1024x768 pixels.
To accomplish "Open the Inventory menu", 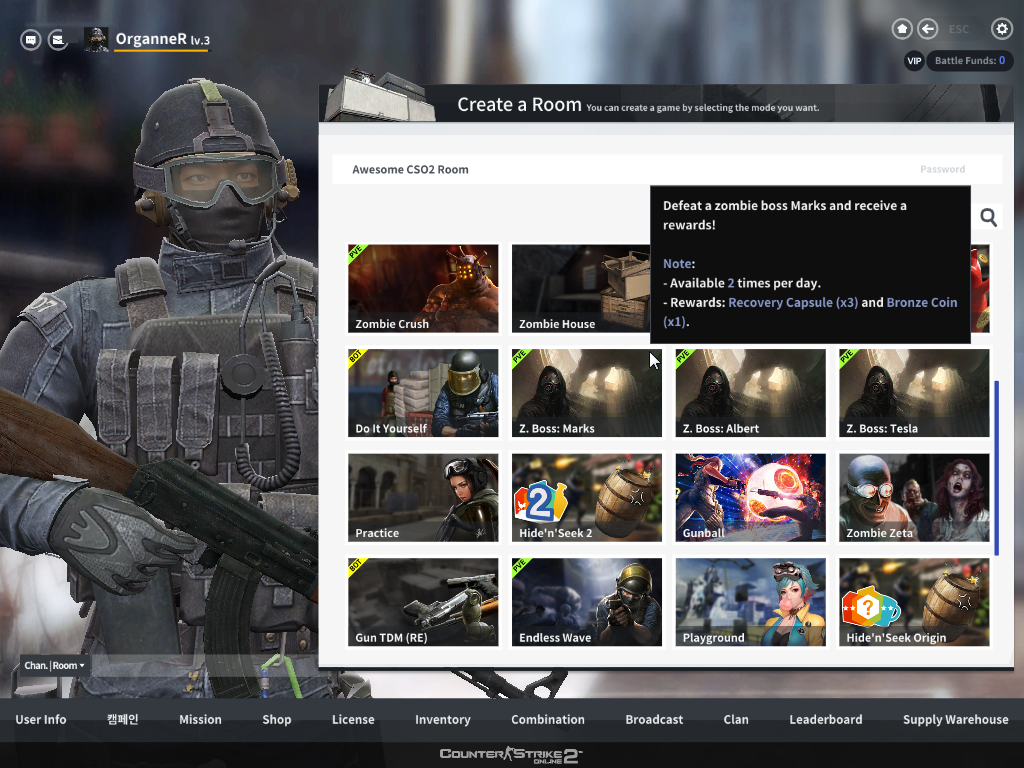I will 443,720.
